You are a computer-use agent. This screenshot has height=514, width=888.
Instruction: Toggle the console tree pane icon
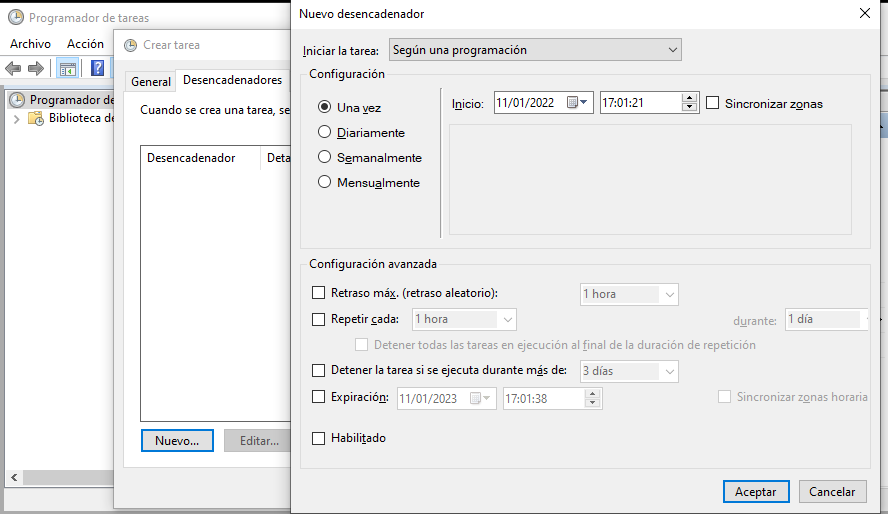click(67, 68)
